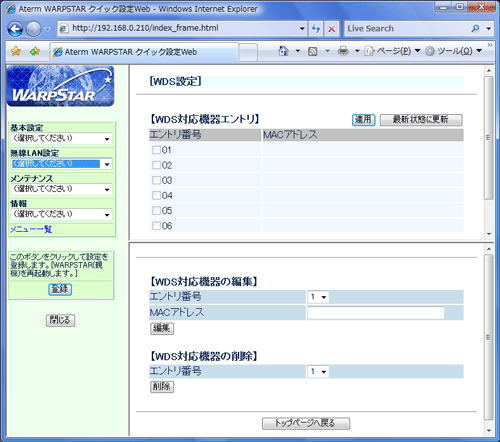Stop loading with the red X icon
The width and height of the screenshot is (500, 442).
point(332,29)
